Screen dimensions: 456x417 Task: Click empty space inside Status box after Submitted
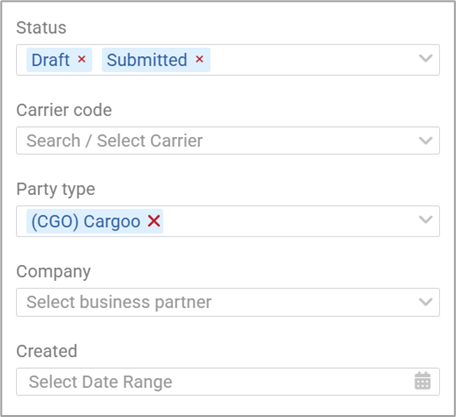point(310,60)
